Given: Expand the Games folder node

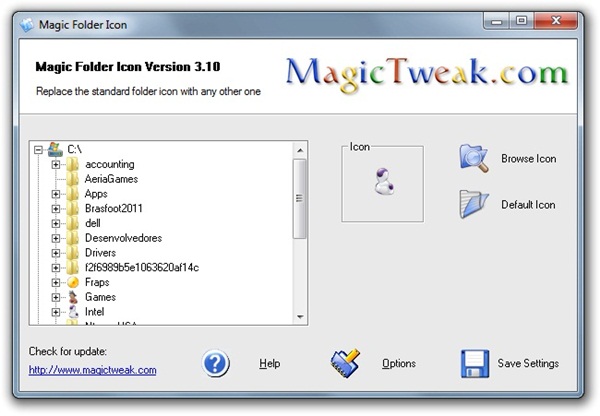Looking at the screenshot, I should [56, 297].
